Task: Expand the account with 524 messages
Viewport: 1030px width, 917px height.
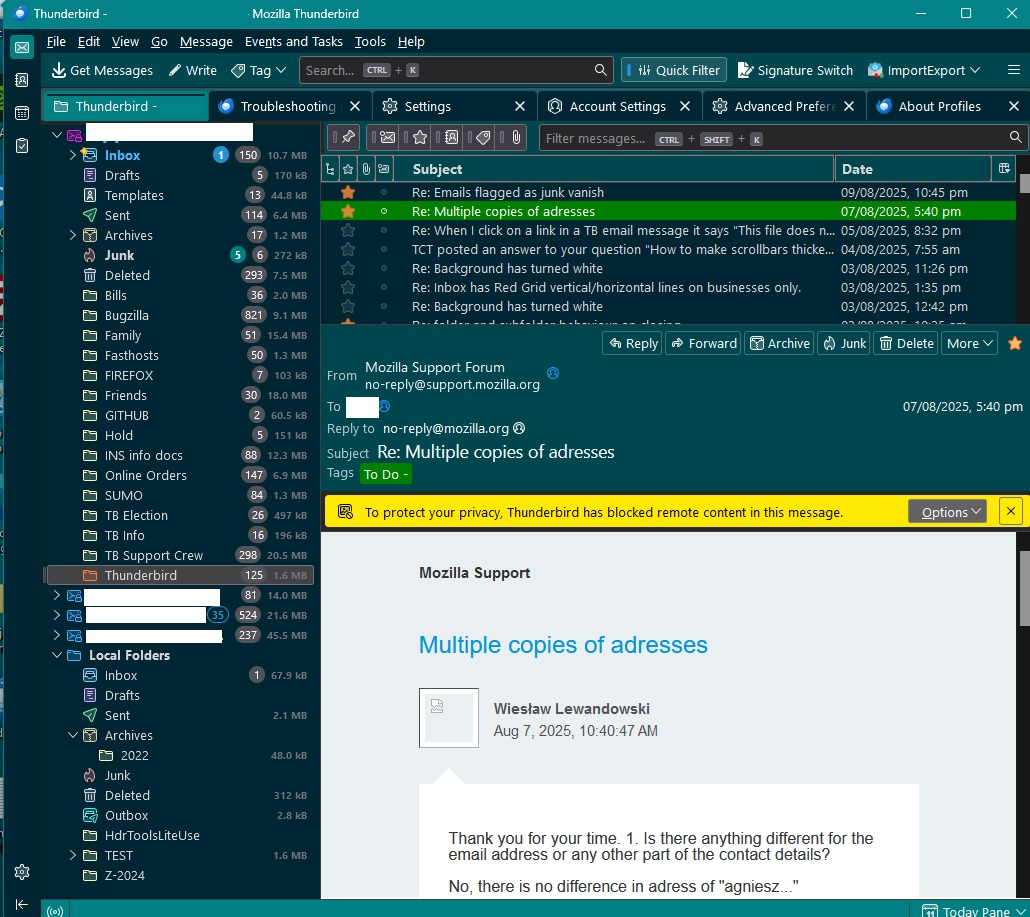Action: click(56, 615)
